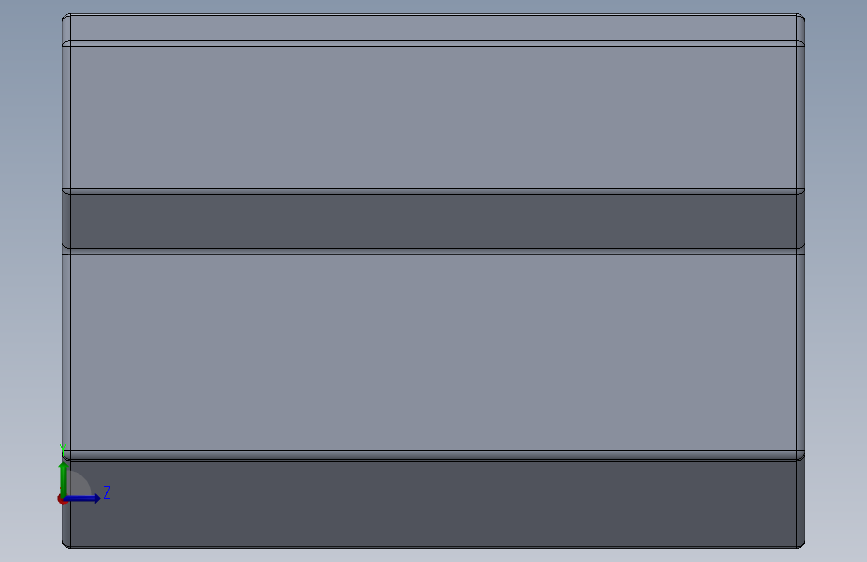Screen dimensions: 867x562
Task: Click the bottom-right rounded corner of model
Action: click(800, 544)
